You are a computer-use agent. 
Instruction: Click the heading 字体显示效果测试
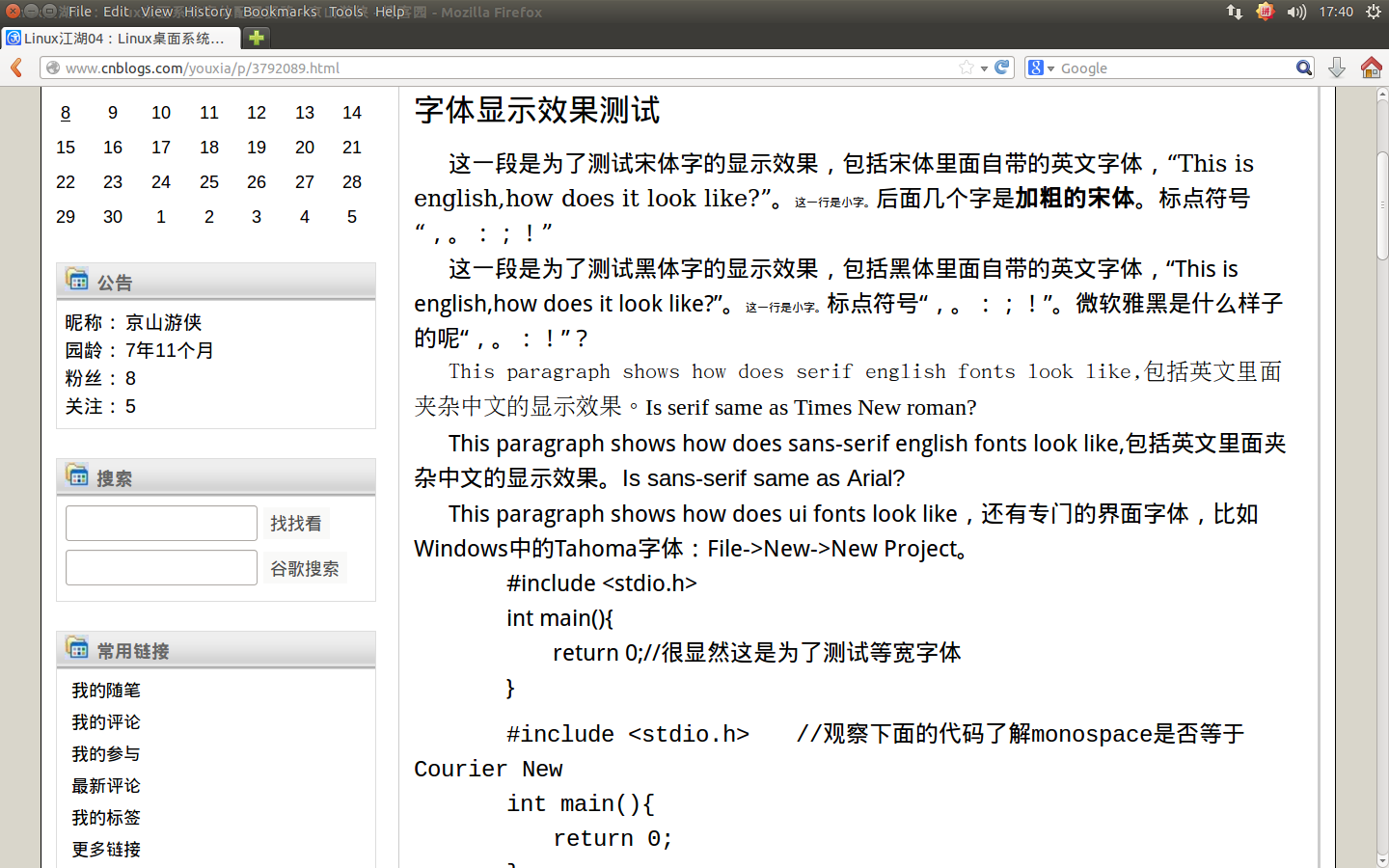[537, 110]
